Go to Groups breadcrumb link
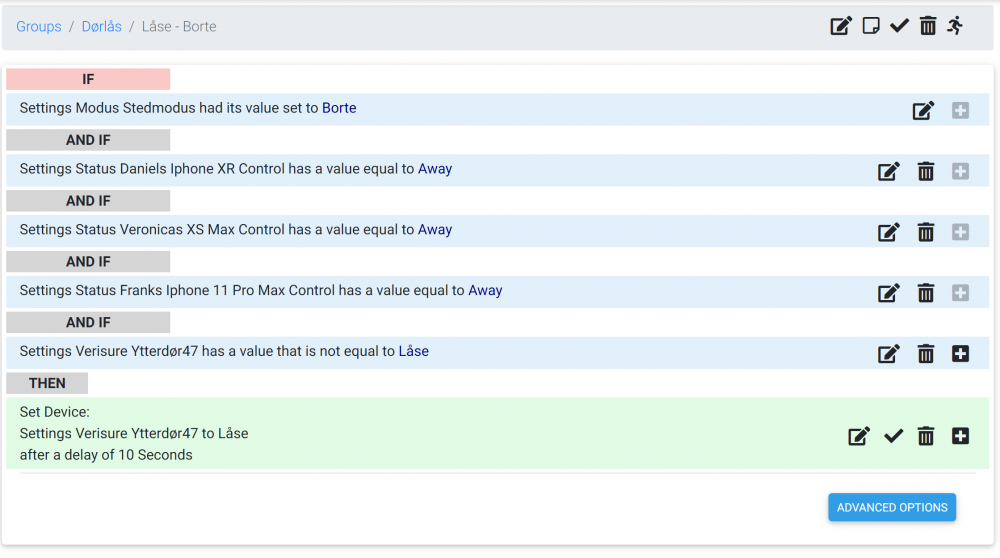The image size is (1000, 558). (39, 26)
